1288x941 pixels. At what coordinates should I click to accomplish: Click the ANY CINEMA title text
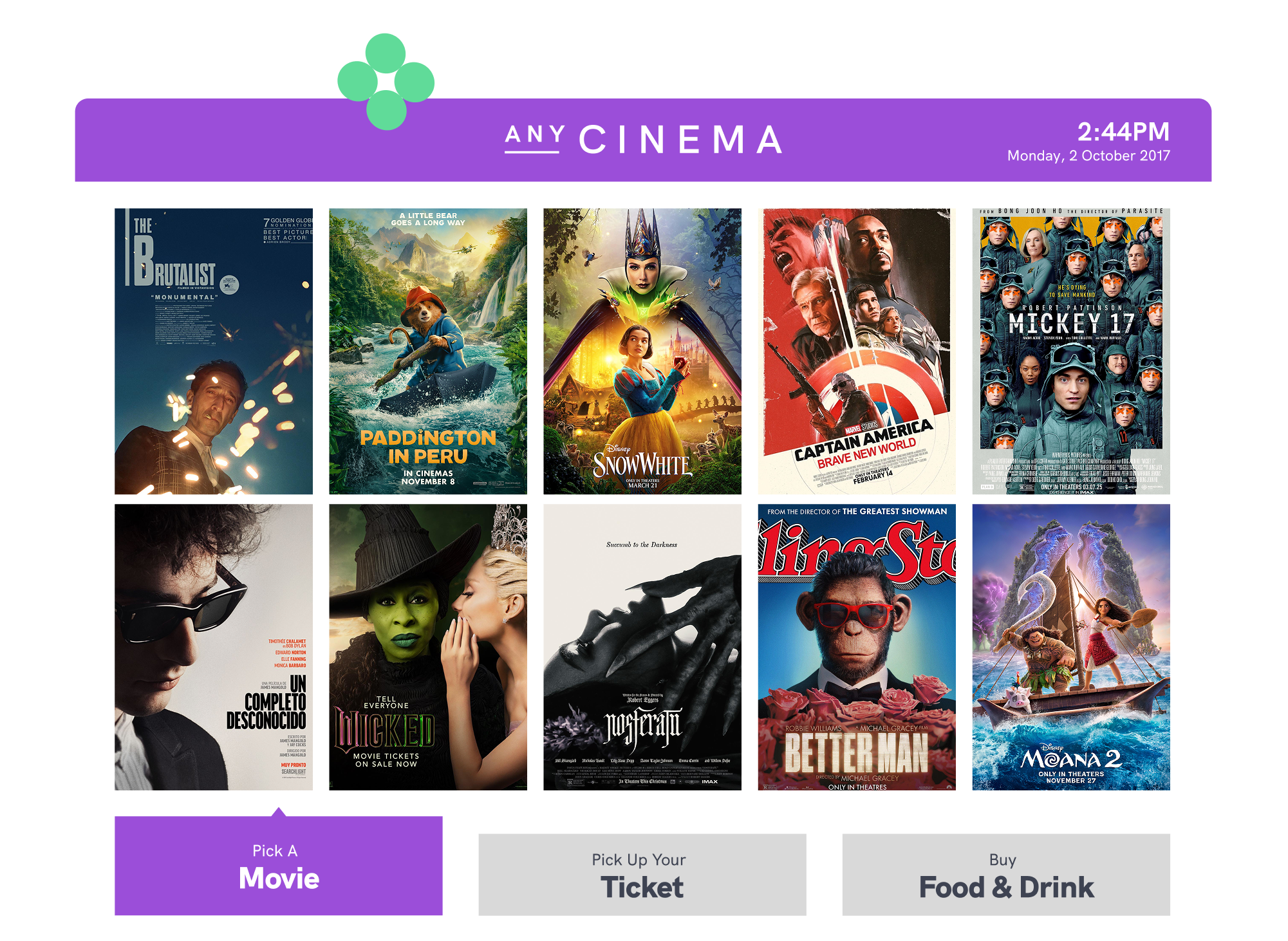644,139
